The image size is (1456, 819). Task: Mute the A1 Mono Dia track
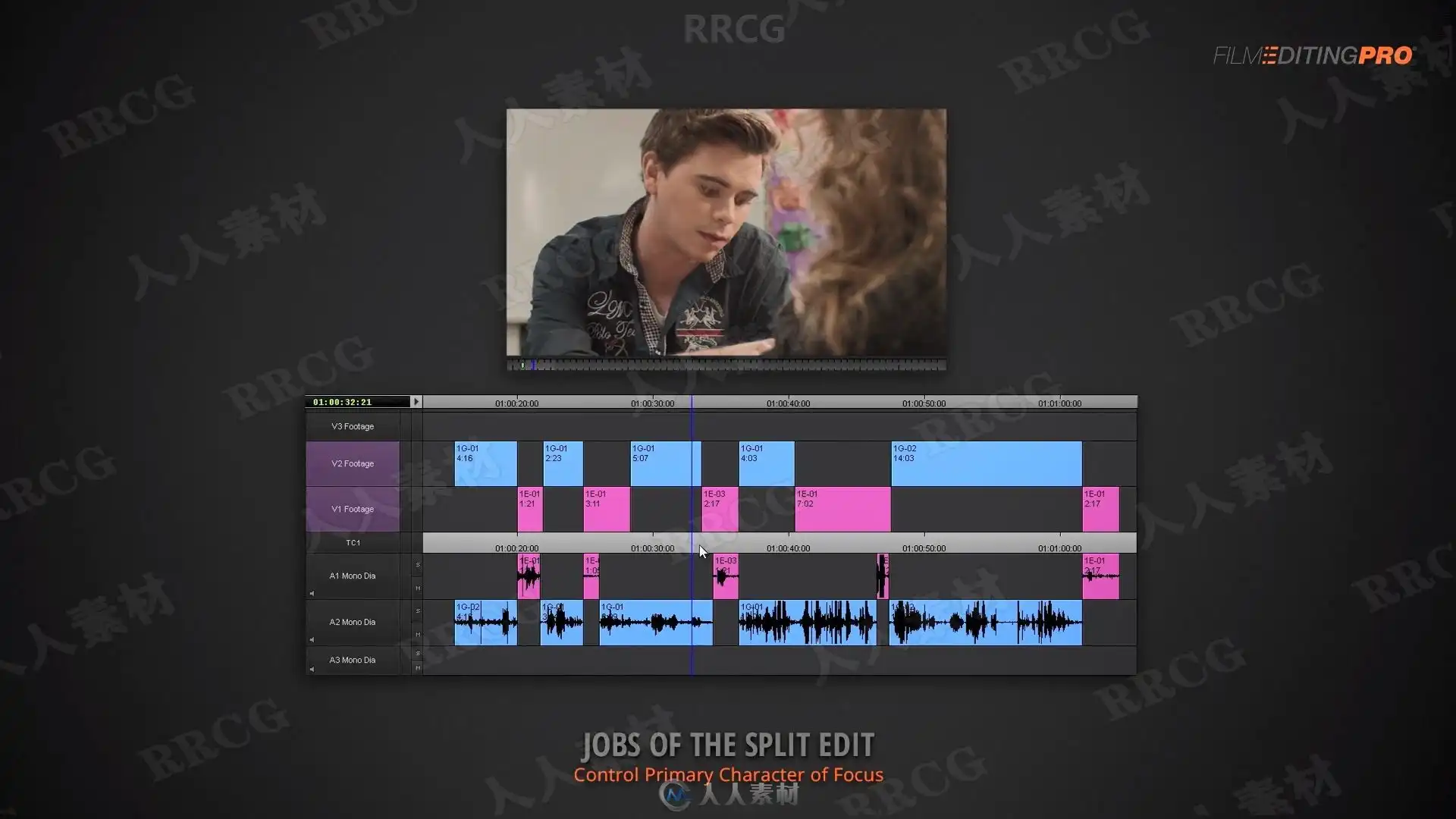(x=417, y=588)
